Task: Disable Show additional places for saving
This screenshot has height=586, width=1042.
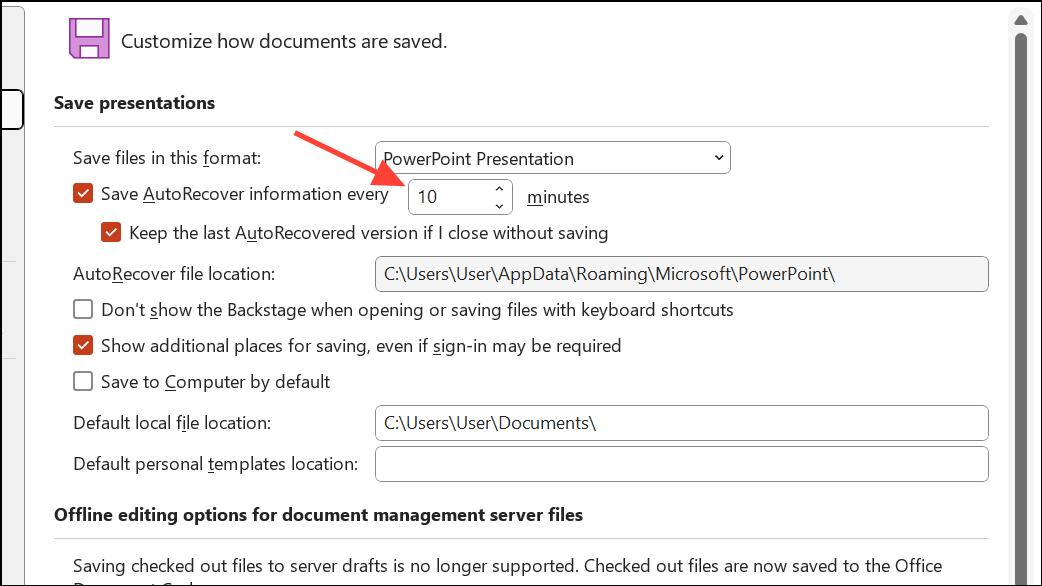Action: 83,345
